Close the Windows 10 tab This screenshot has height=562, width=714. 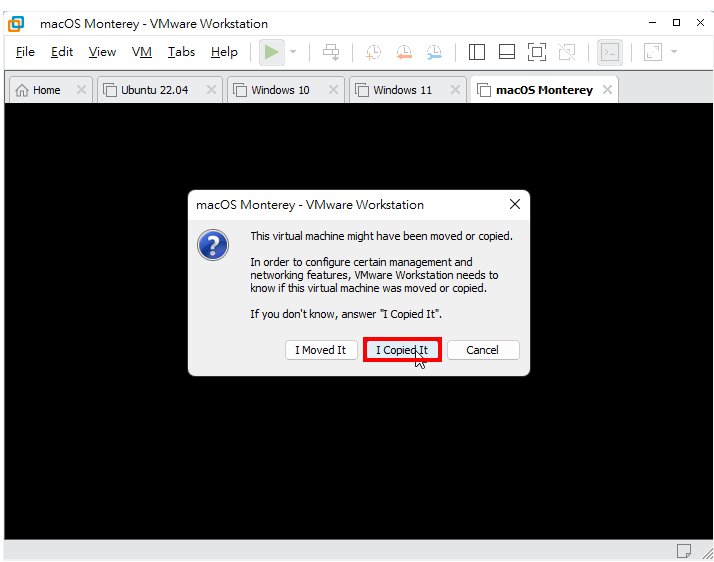[x=333, y=90]
